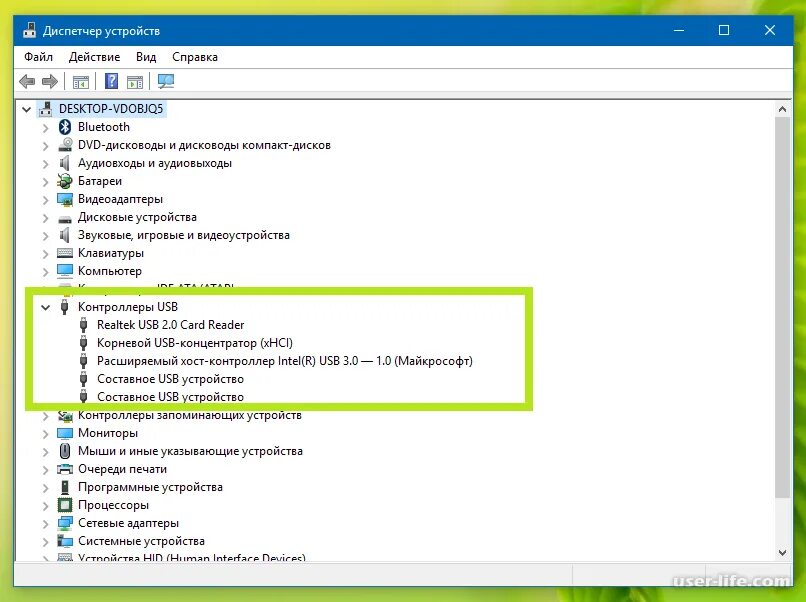Click the action pane toolbar icon
Screen dimensions: 806x602
click(x=135, y=81)
